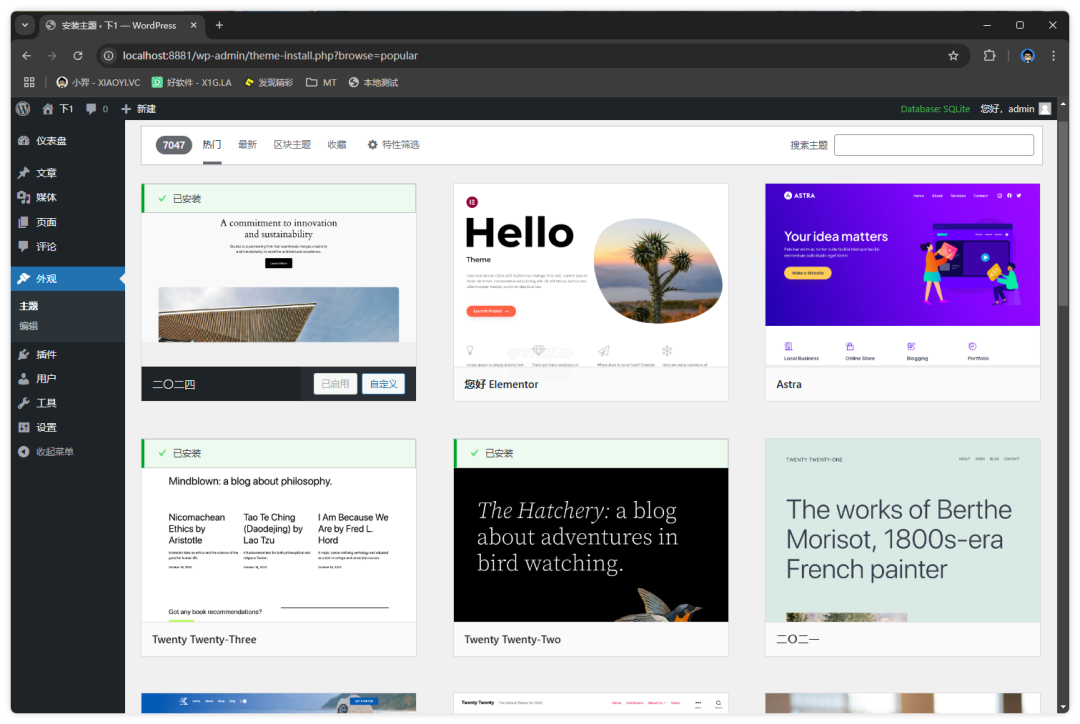Open a new browser tab

point(219,25)
